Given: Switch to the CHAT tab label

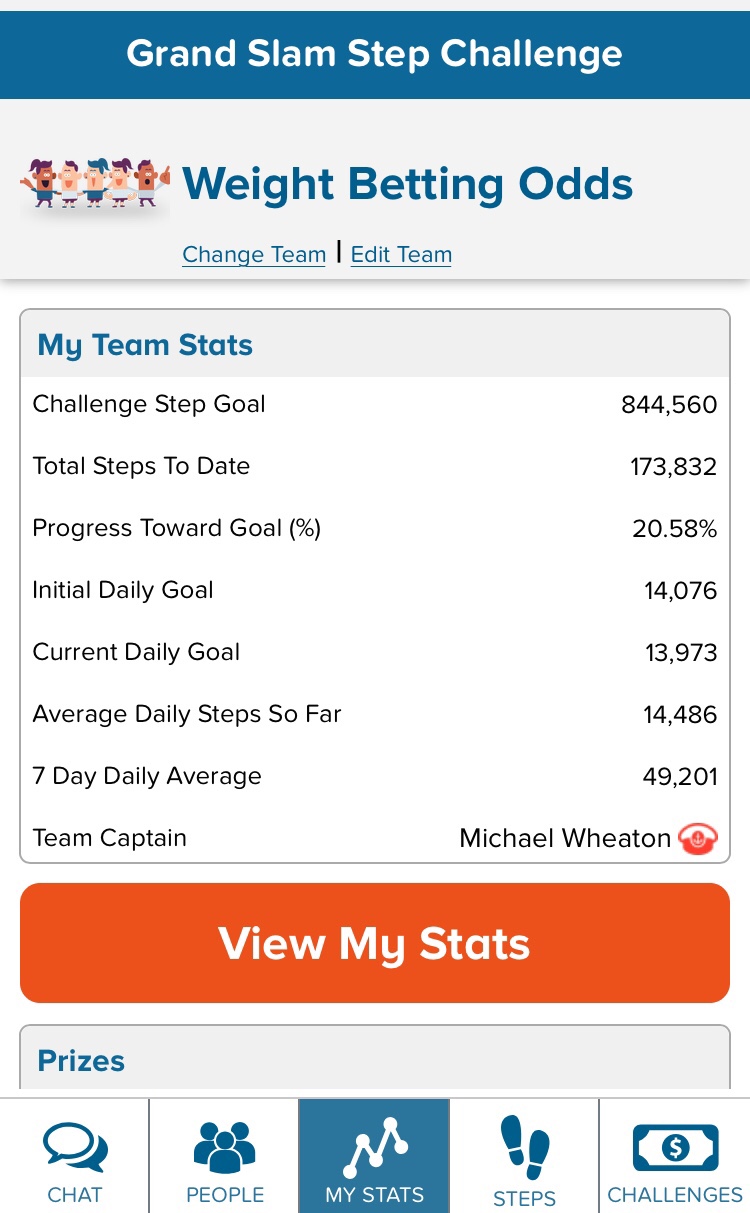Looking at the screenshot, I should (75, 1195).
